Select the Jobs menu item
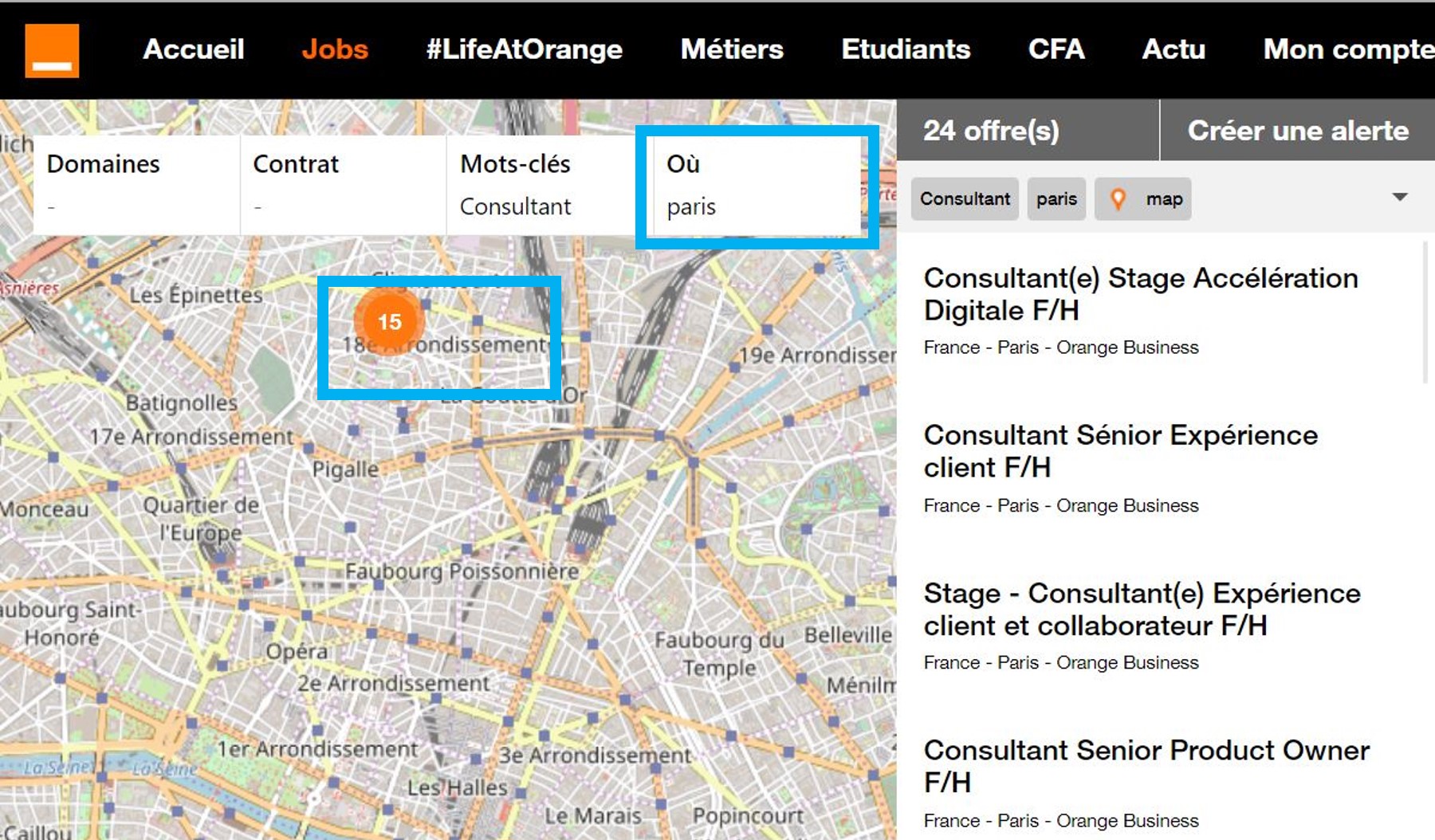 pos(335,49)
